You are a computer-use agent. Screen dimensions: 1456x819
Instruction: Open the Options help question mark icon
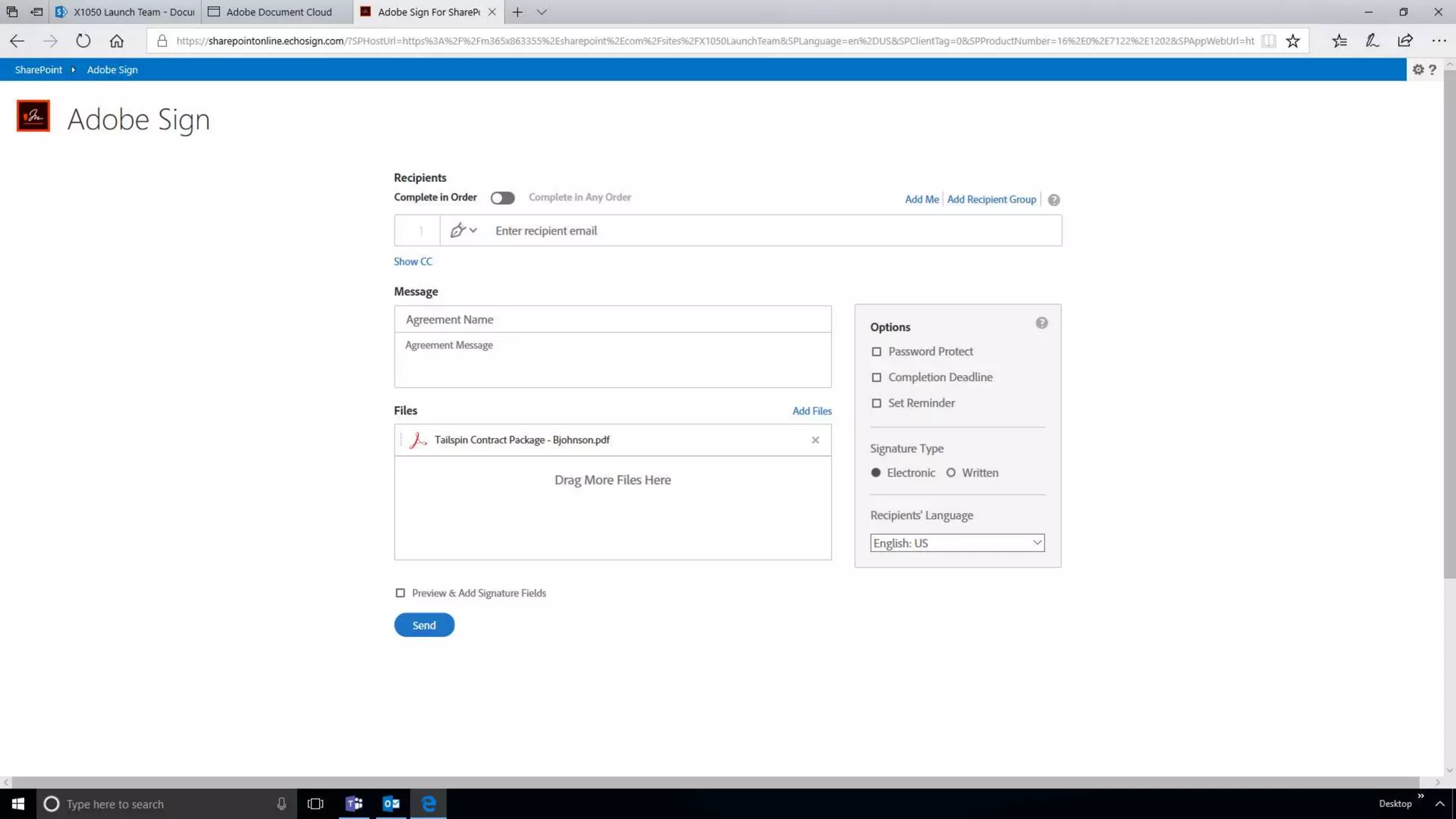click(x=1041, y=323)
